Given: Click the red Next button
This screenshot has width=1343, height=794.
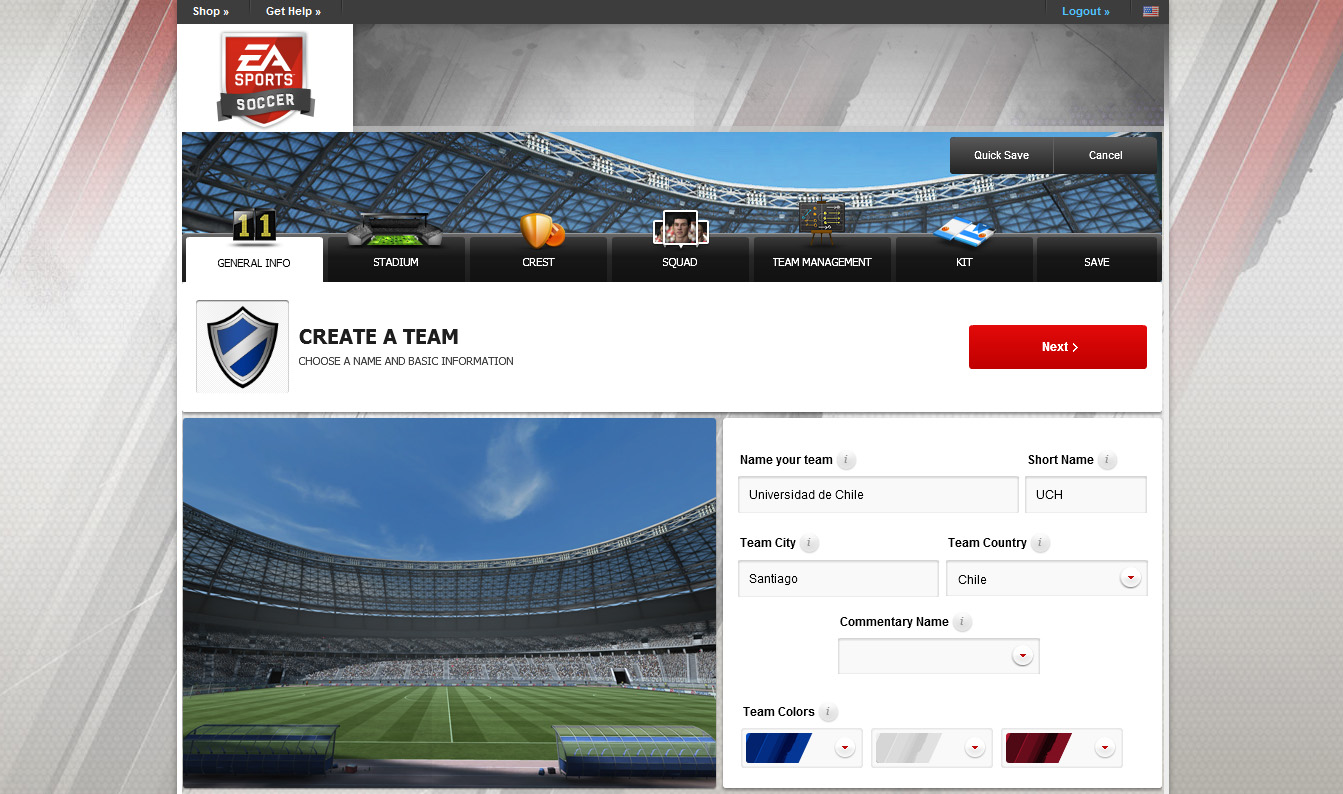Looking at the screenshot, I should (x=1058, y=347).
